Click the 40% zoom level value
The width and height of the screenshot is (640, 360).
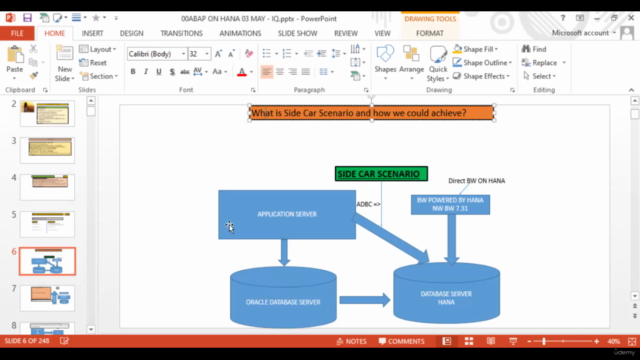click(x=614, y=341)
